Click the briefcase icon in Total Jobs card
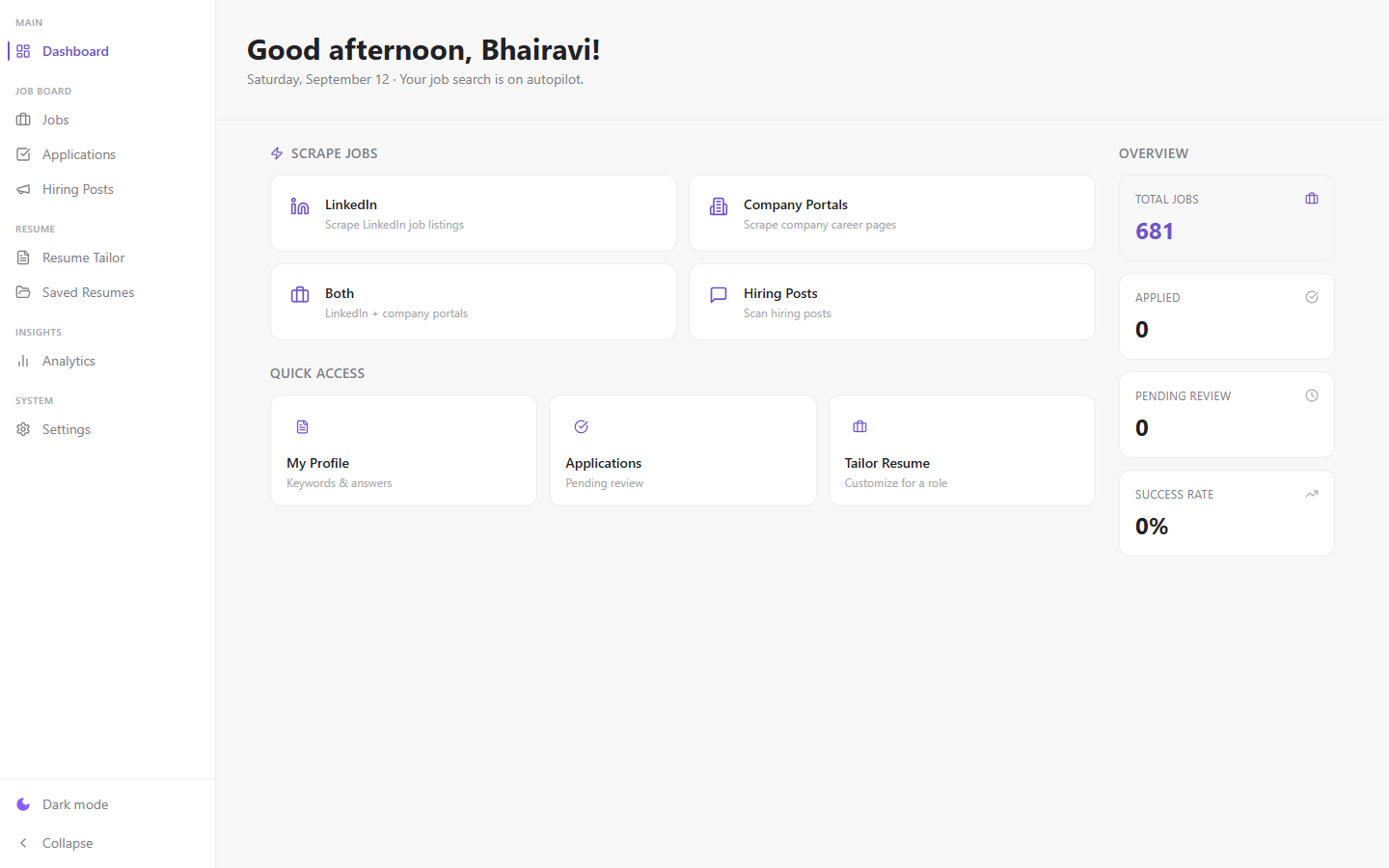Screen dimensions: 1389x868 pyautogui.click(x=1312, y=199)
